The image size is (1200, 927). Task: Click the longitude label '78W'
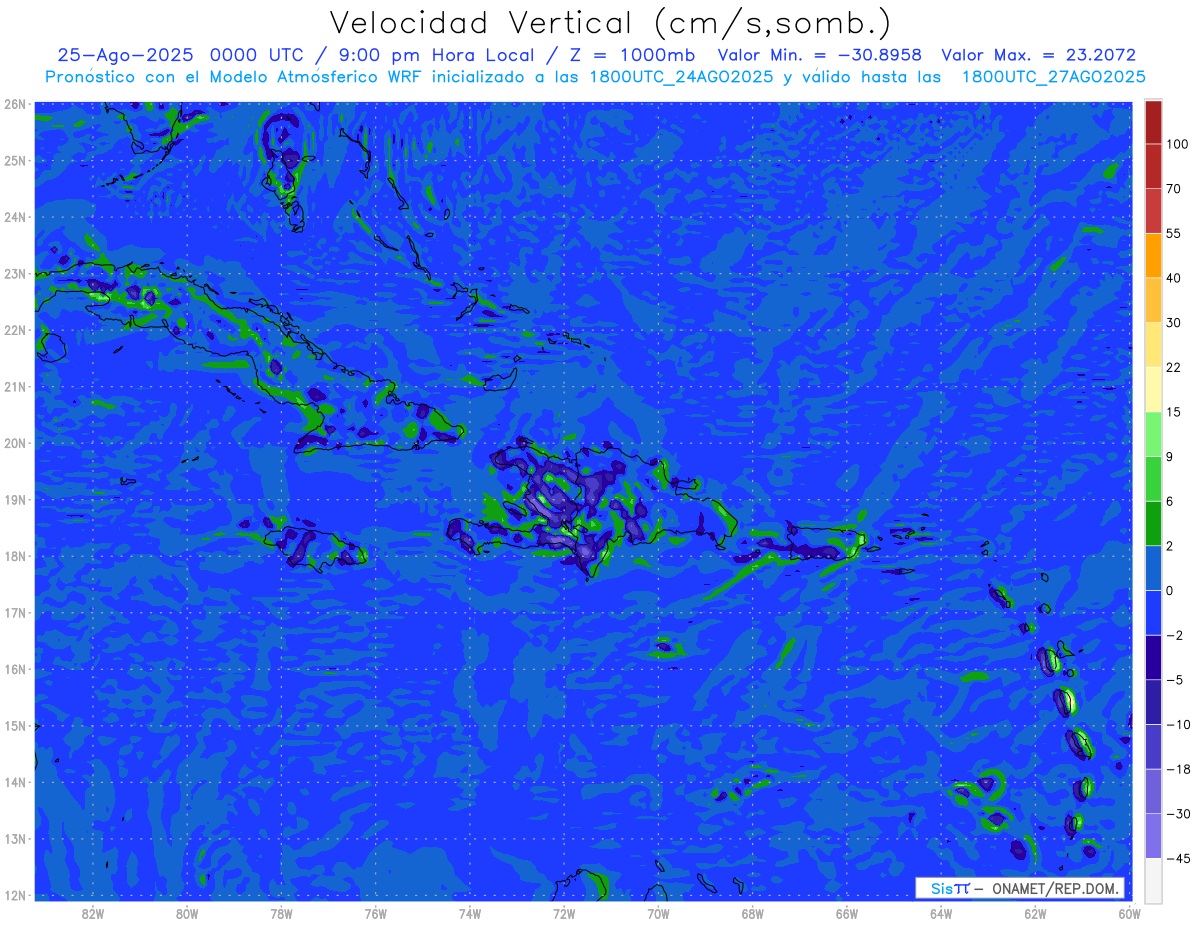(x=281, y=913)
